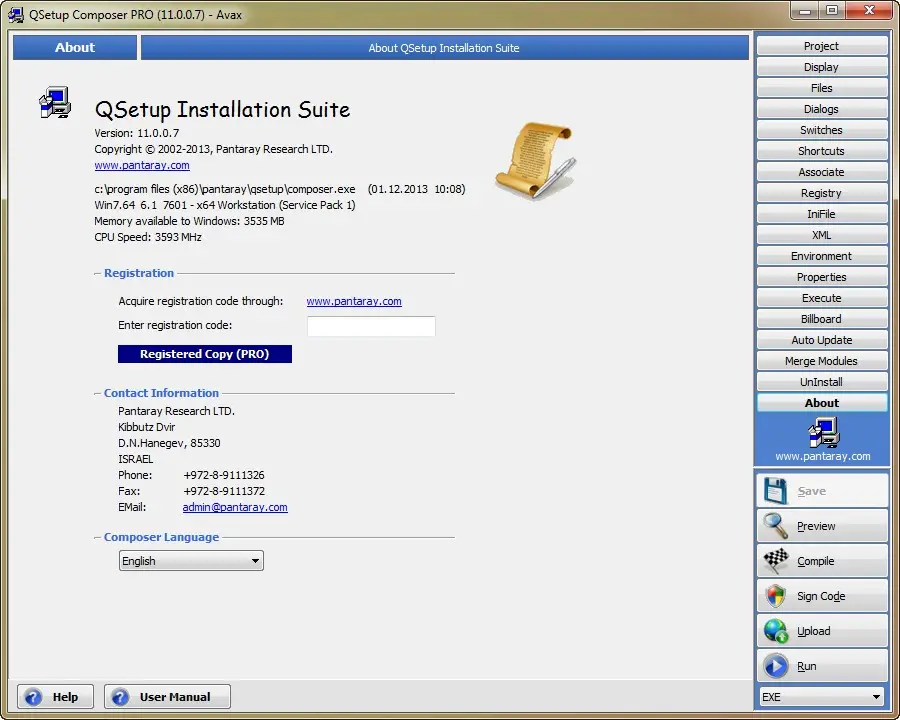Click the question mark icon on User Manual
This screenshot has width=900, height=720.
tap(120, 697)
